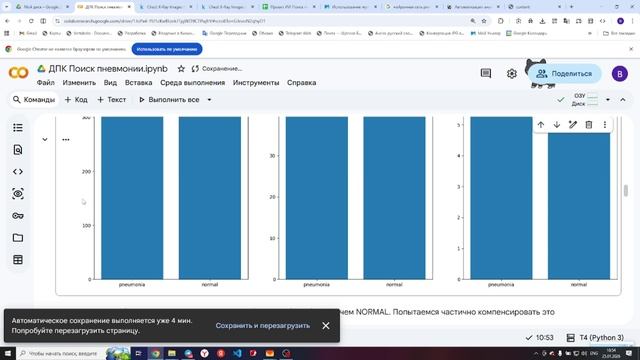Close the default browser info bar

631,49
